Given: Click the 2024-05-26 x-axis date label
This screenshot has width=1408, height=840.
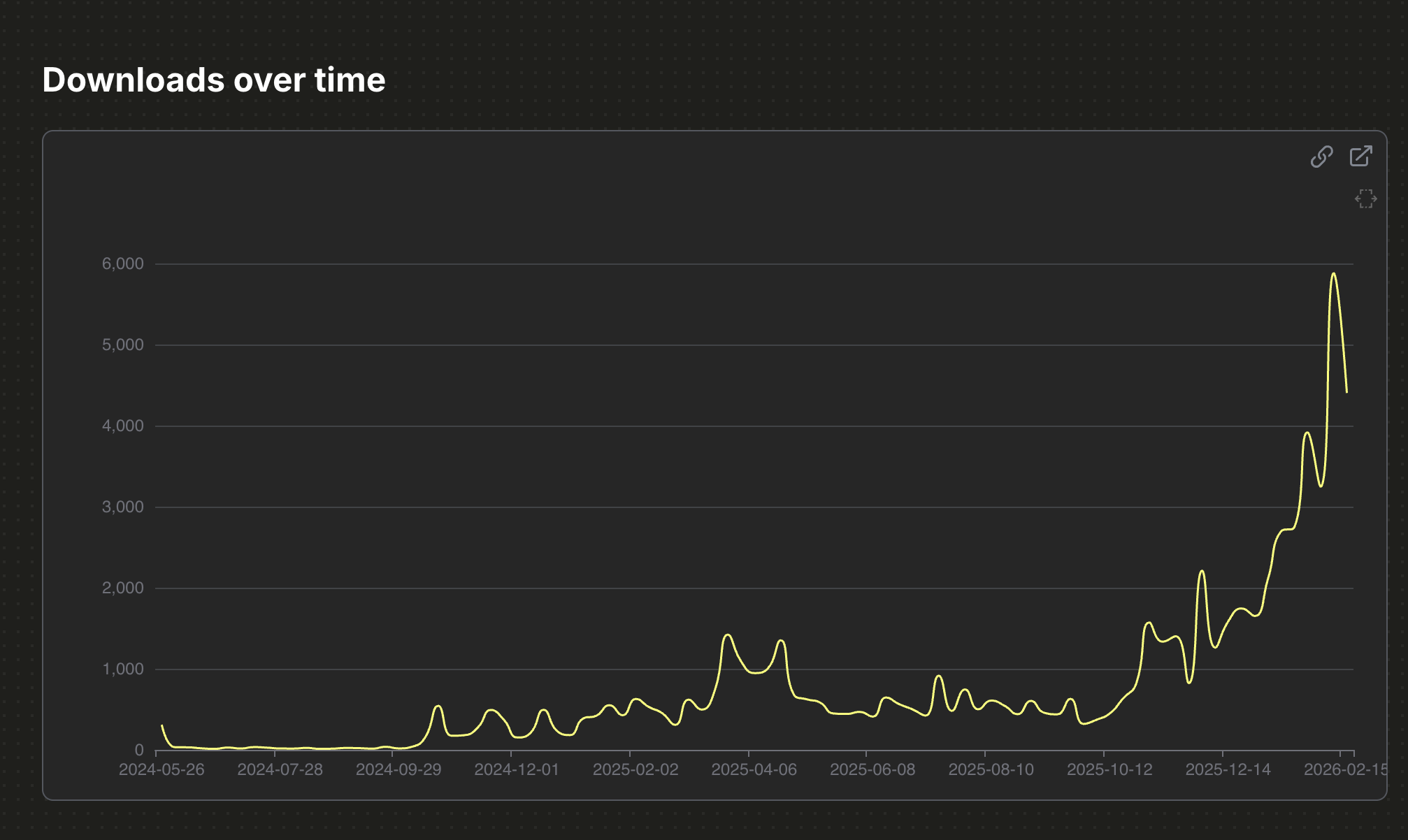Looking at the screenshot, I should pos(161,769).
